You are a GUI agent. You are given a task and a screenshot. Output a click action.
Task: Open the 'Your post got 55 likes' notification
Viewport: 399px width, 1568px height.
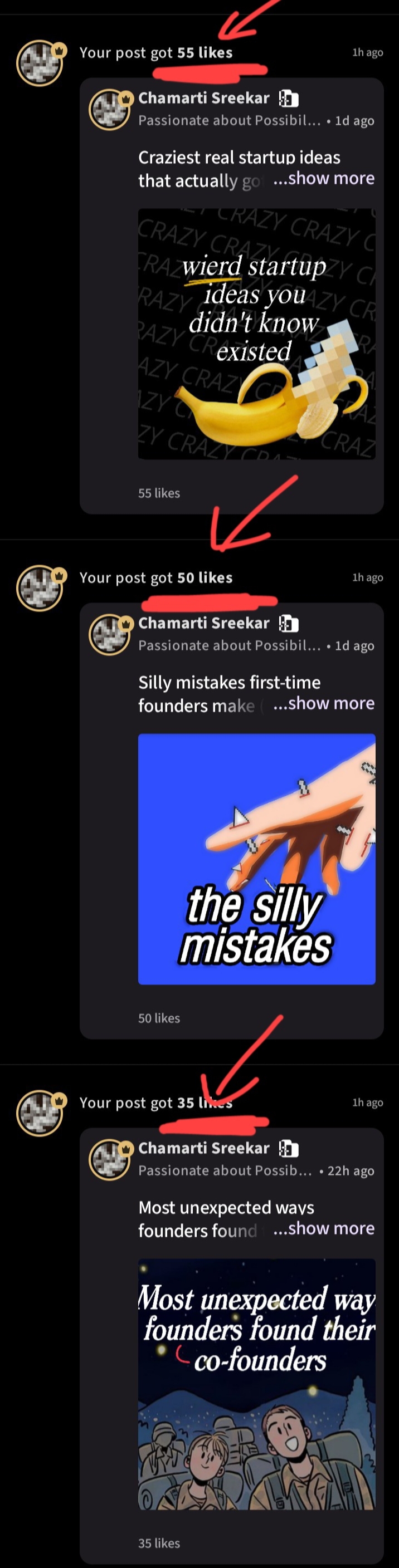pos(156,52)
